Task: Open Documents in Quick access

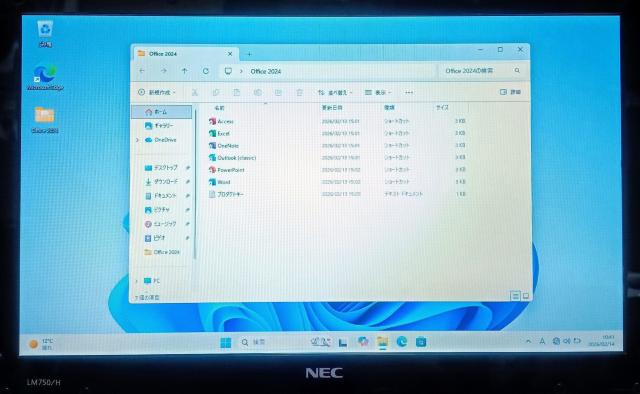Action: coord(162,196)
